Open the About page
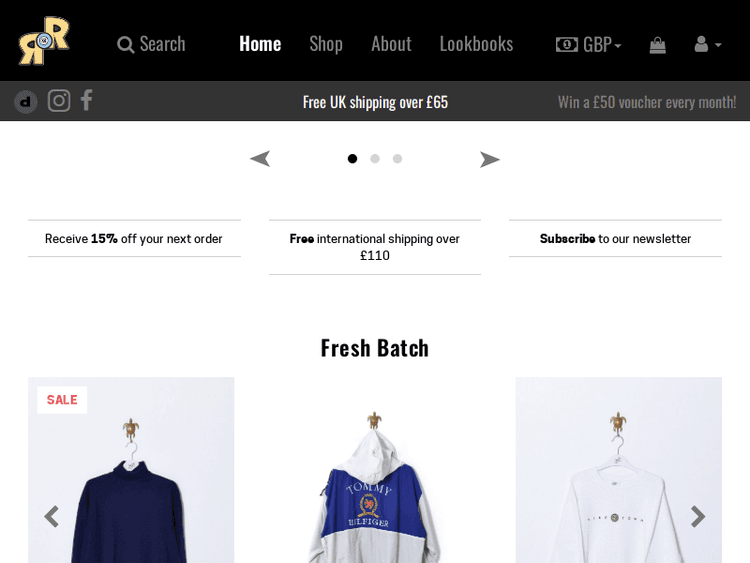 [x=391, y=44]
